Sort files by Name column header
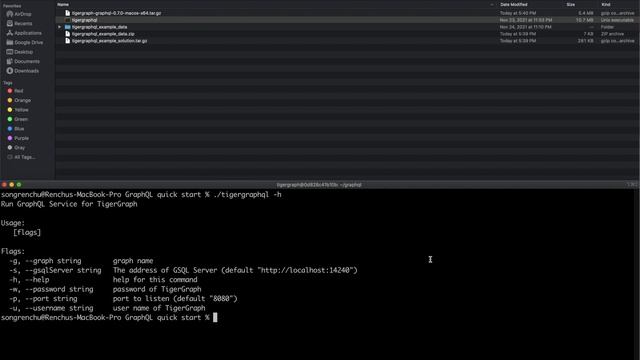 (x=63, y=4)
